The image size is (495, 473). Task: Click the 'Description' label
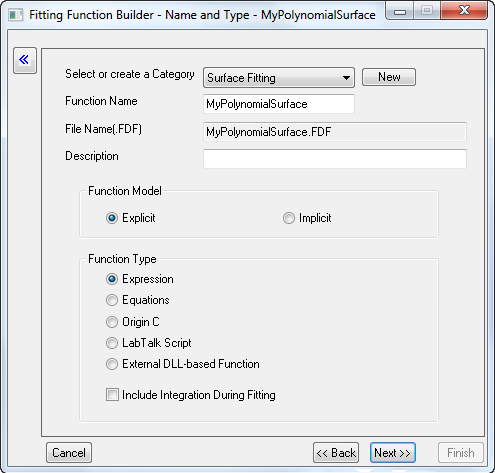(92, 156)
